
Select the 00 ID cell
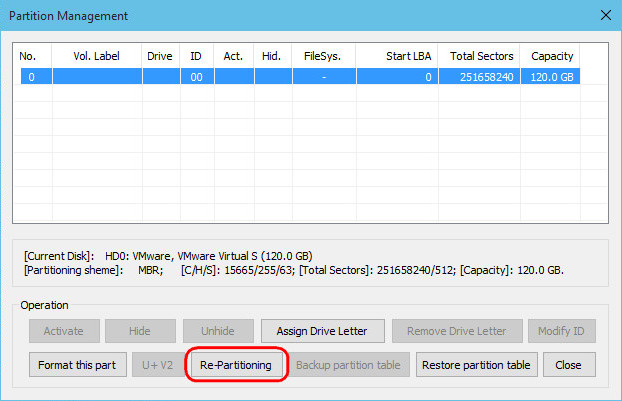(x=197, y=77)
